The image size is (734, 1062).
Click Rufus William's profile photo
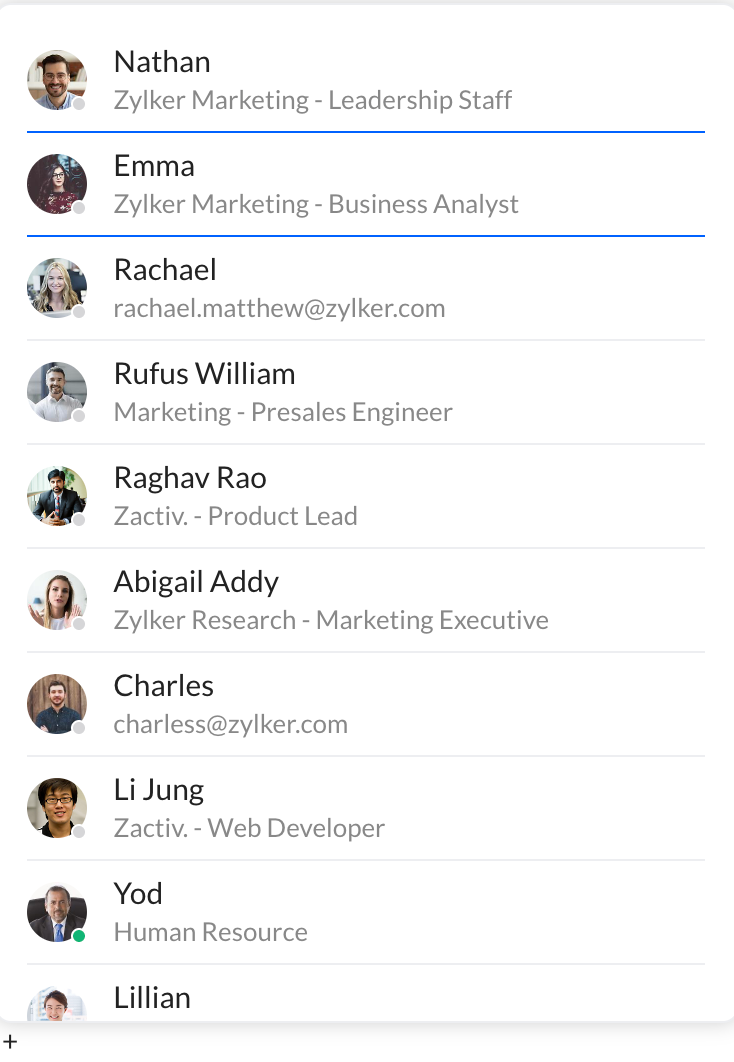[57, 392]
